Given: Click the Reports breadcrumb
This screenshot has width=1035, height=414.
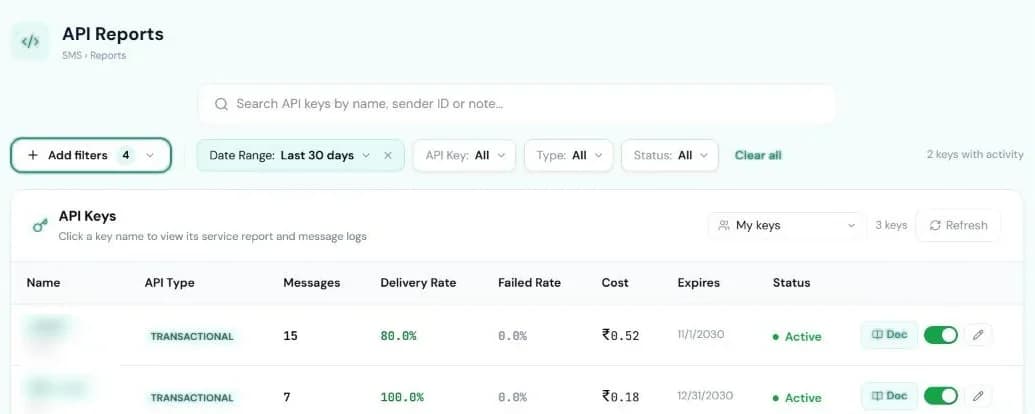Looking at the screenshot, I should pos(108,55).
